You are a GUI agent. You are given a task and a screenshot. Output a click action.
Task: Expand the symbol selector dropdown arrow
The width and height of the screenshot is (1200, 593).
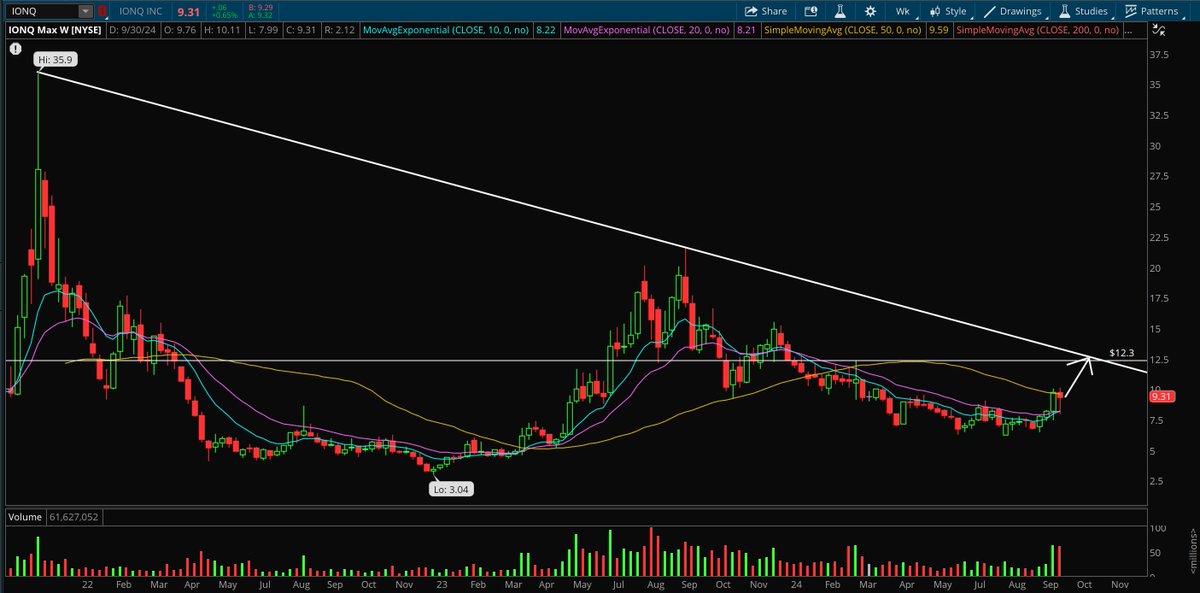(x=85, y=11)
